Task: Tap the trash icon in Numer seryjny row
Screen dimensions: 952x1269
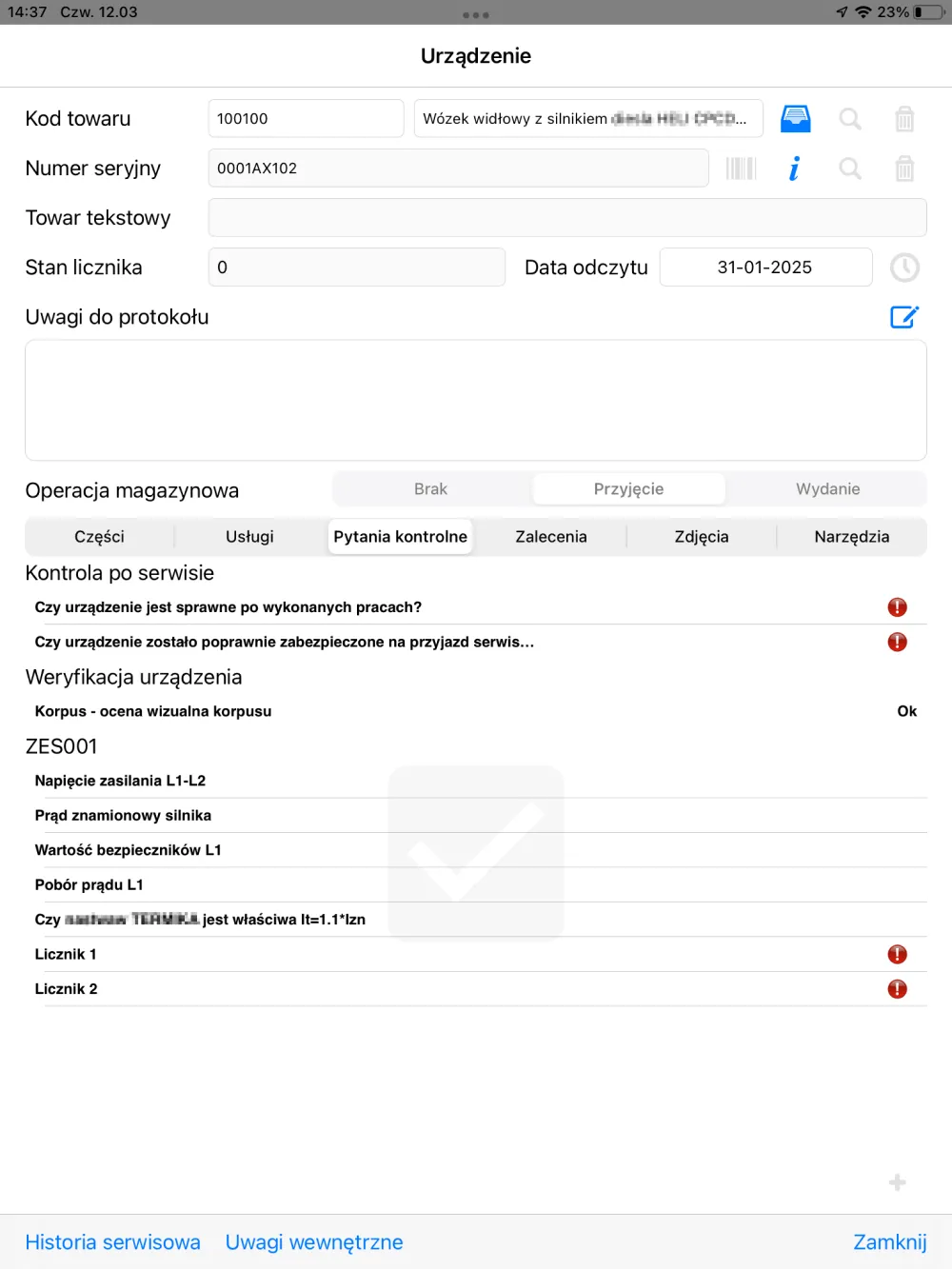Action: 904,169
